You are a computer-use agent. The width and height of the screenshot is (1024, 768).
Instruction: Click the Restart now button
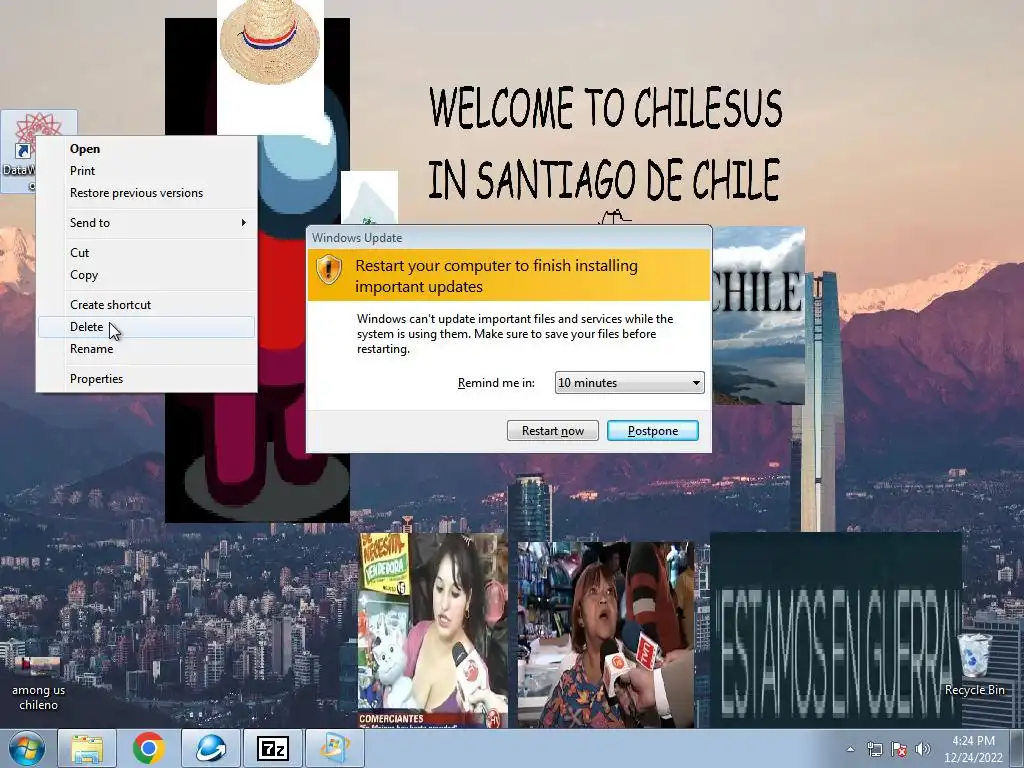point(552,431)
